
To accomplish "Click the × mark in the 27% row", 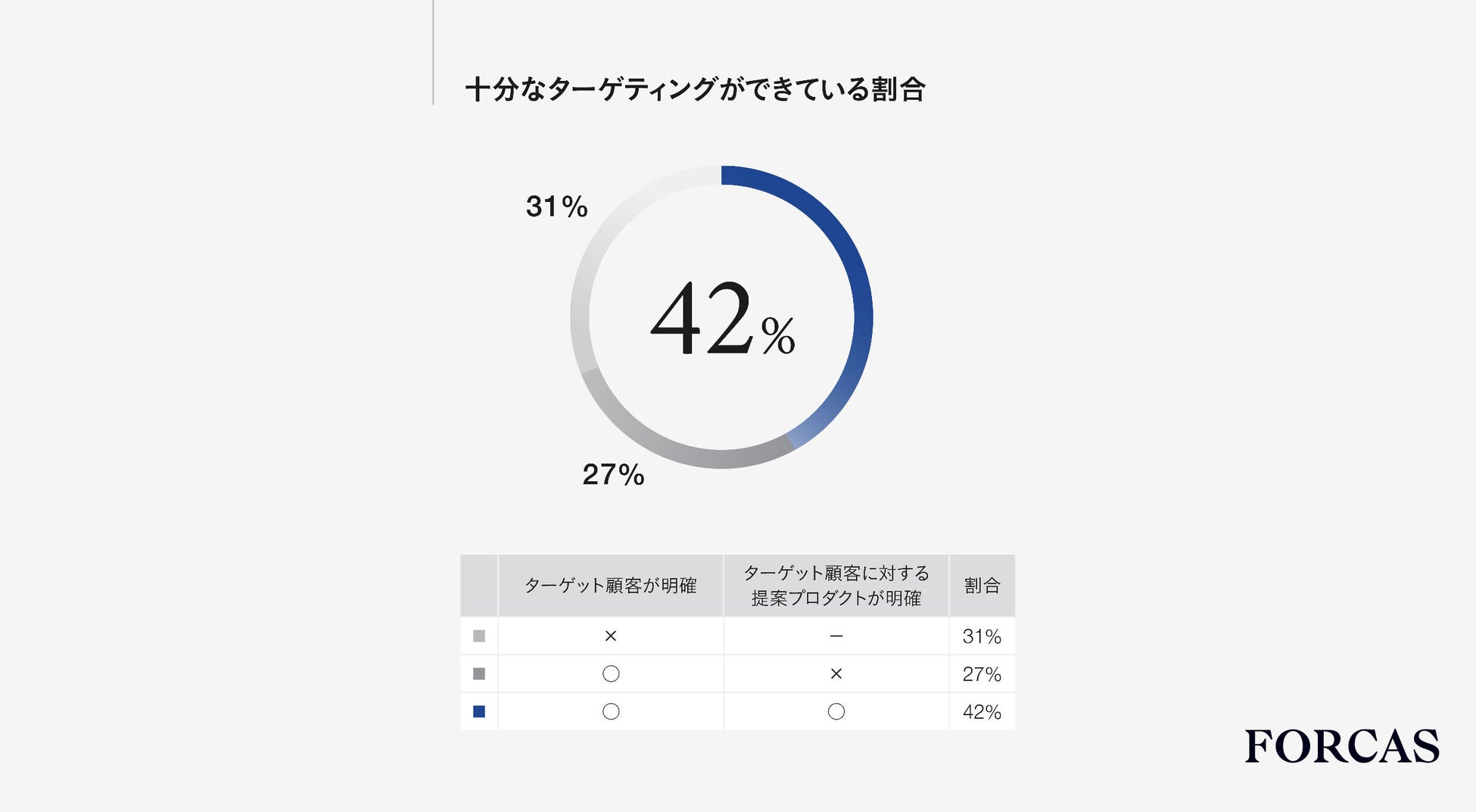I will point(836,674).
